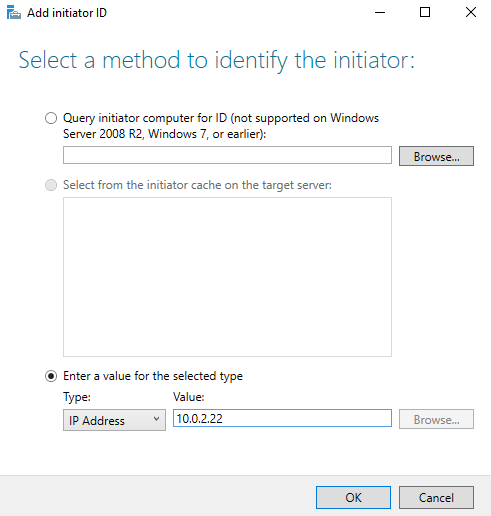
Task: Click the 'Add initiator ID' title bar text
Action: pyautogui.click(x=67, y=13)
